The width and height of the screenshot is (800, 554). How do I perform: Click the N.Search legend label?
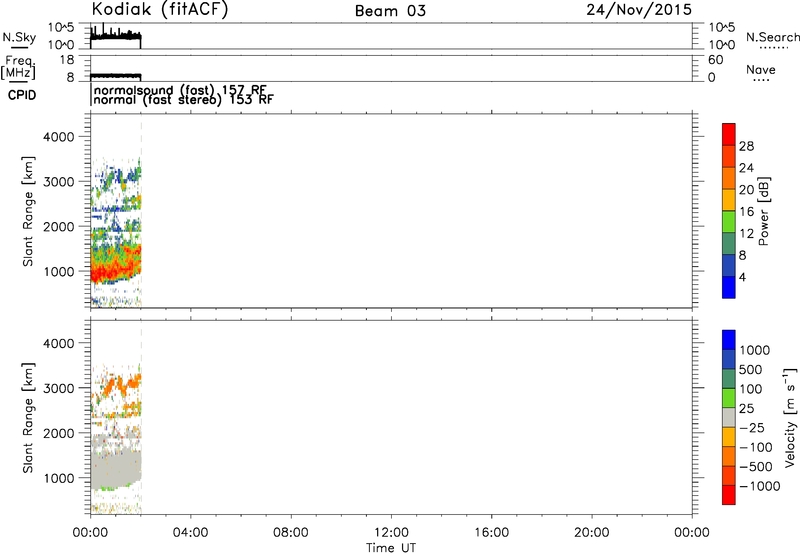[773, 37]
